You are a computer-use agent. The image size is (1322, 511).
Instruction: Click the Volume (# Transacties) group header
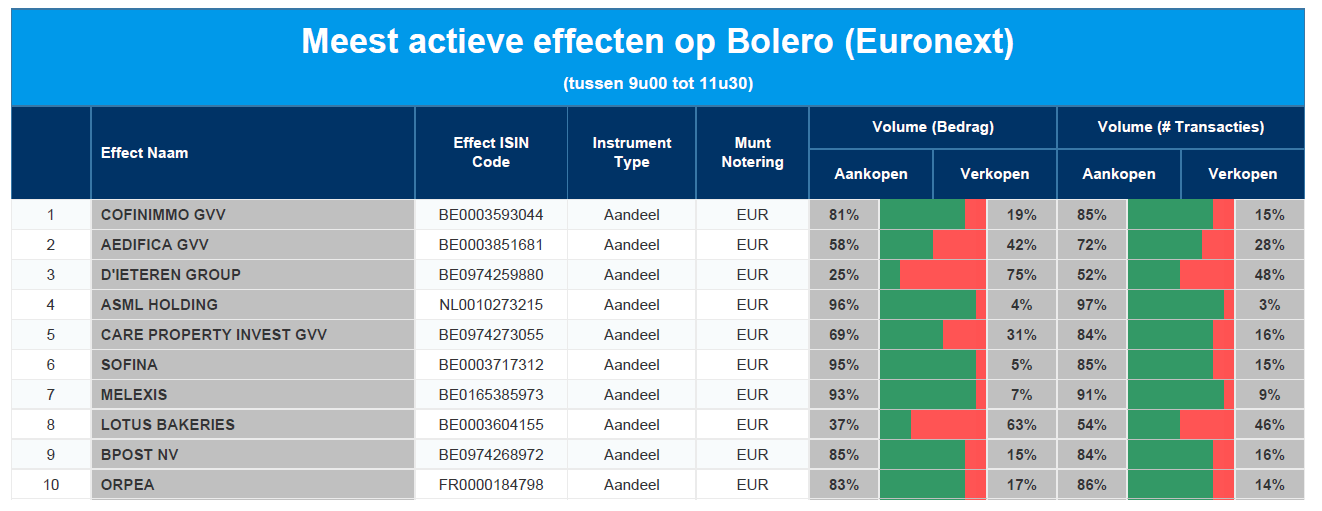[1180, 127]
